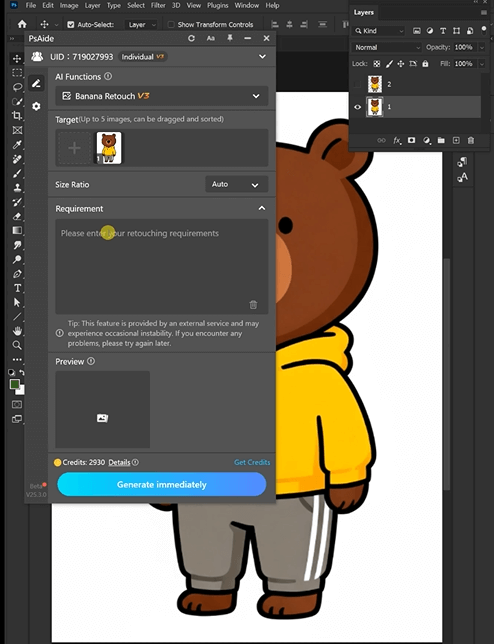
Task: Select the Hand tool
Action: coord(17,331)
